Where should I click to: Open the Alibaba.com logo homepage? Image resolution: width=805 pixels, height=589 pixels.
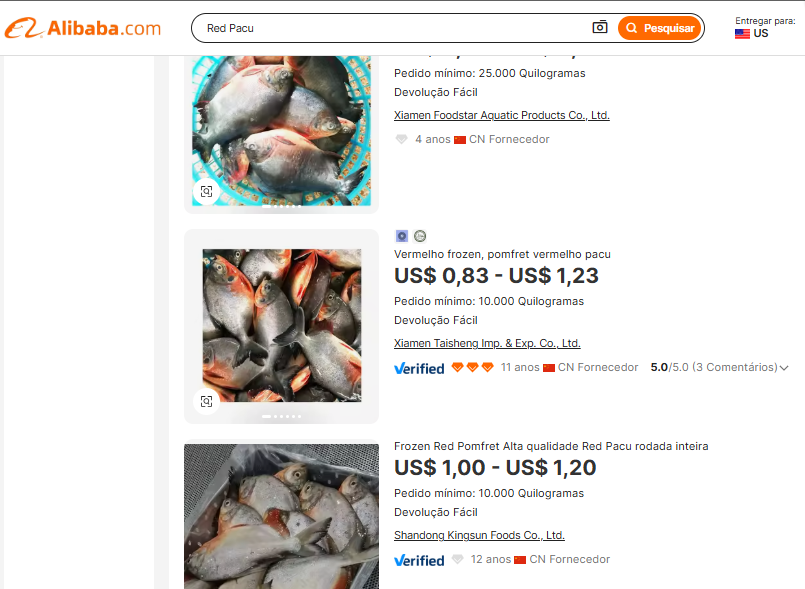coord(83,28)
